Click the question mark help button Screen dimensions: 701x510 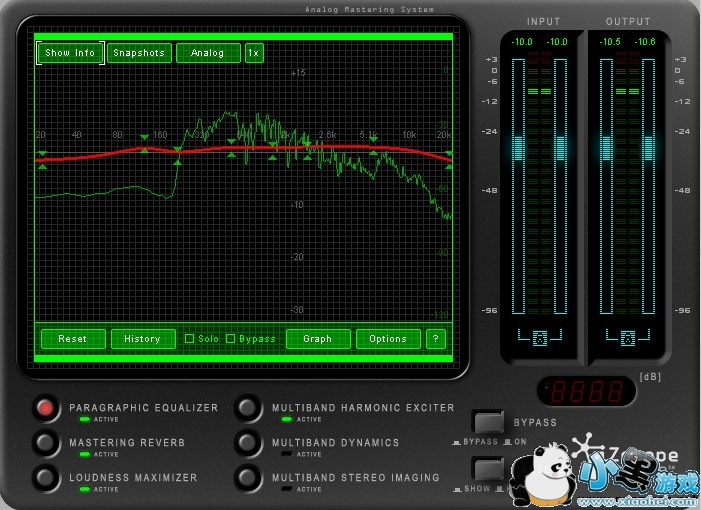435,339
